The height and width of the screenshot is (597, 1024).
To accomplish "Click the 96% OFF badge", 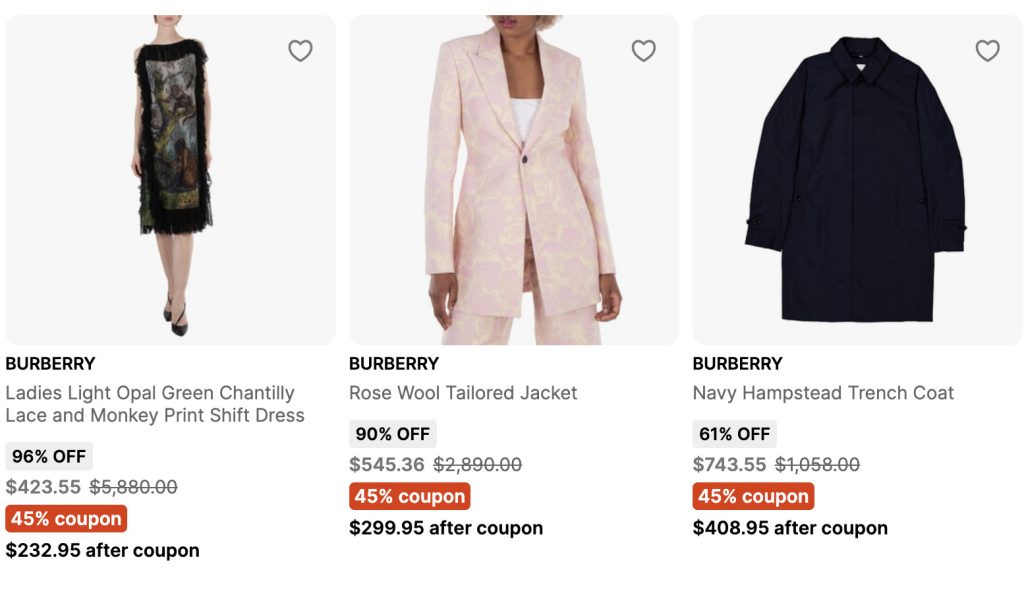I will (49, 457).
